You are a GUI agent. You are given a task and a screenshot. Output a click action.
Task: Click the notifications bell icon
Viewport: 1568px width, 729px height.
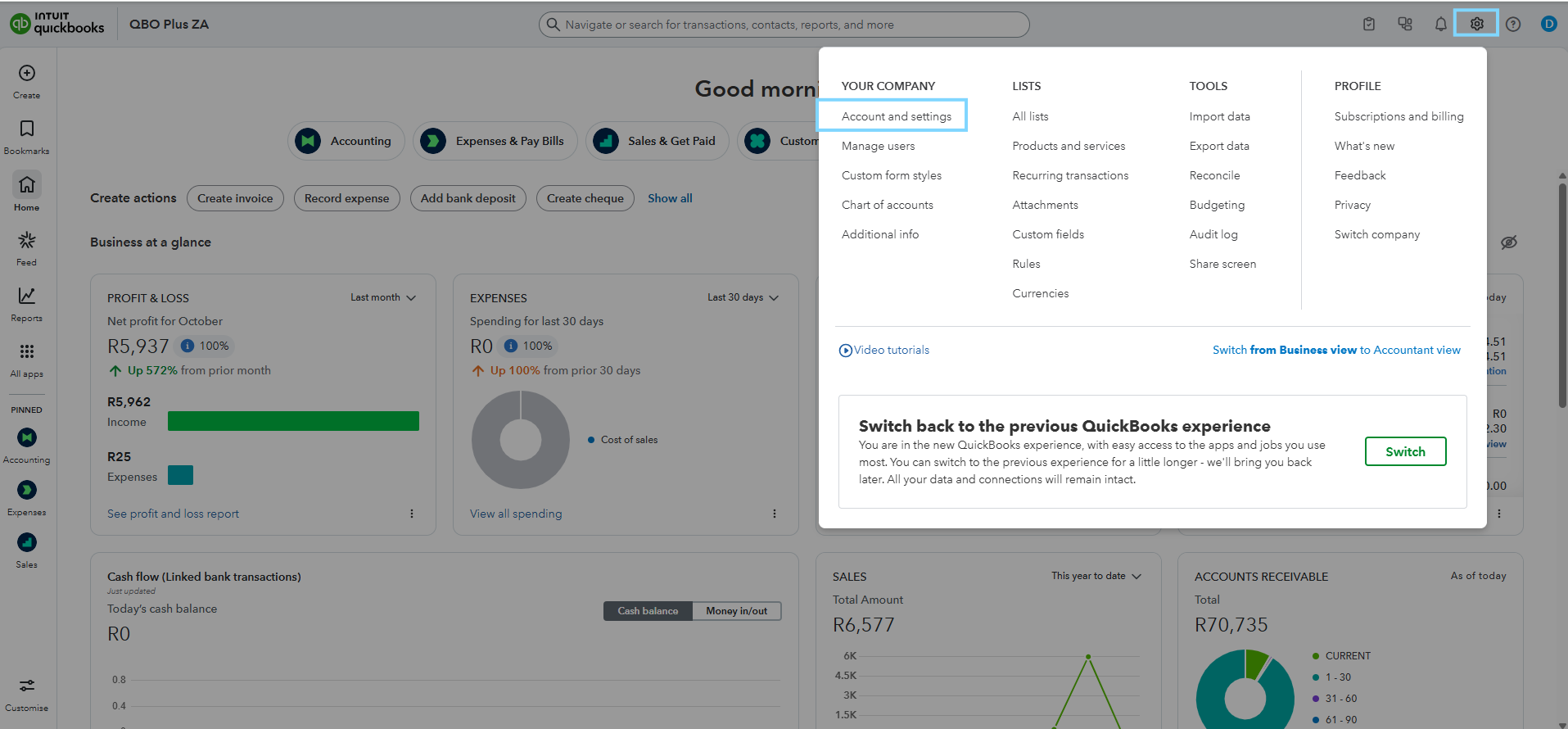[x=1440, y=25]
